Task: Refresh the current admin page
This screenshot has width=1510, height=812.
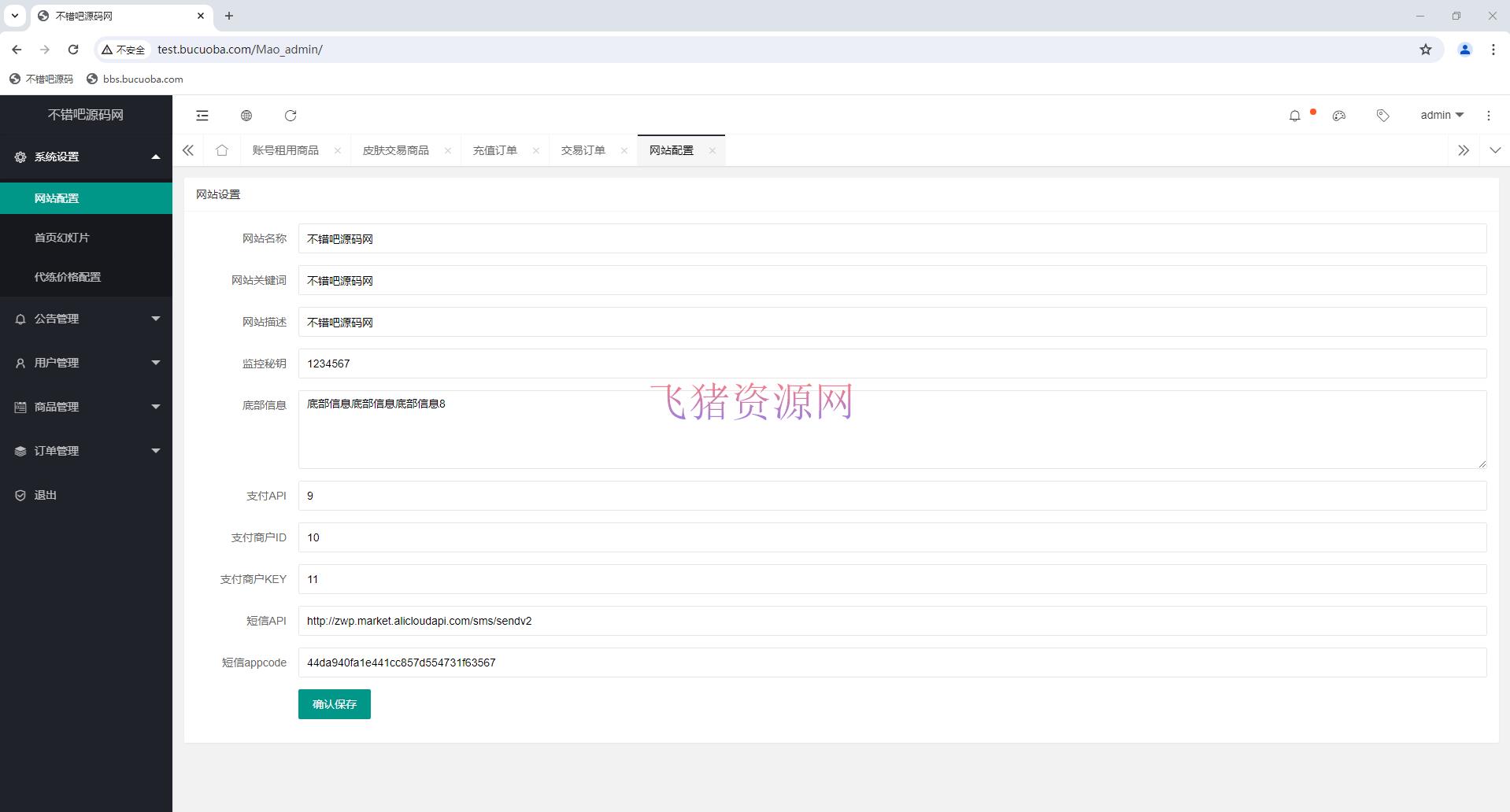Action: coord(291,115)
